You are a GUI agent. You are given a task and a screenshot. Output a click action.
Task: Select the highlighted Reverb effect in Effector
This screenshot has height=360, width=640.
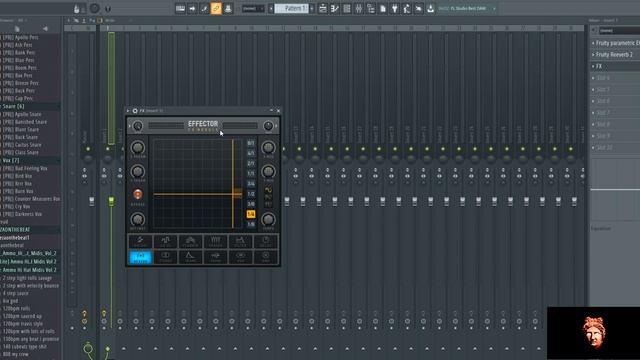tap(140, 257)
